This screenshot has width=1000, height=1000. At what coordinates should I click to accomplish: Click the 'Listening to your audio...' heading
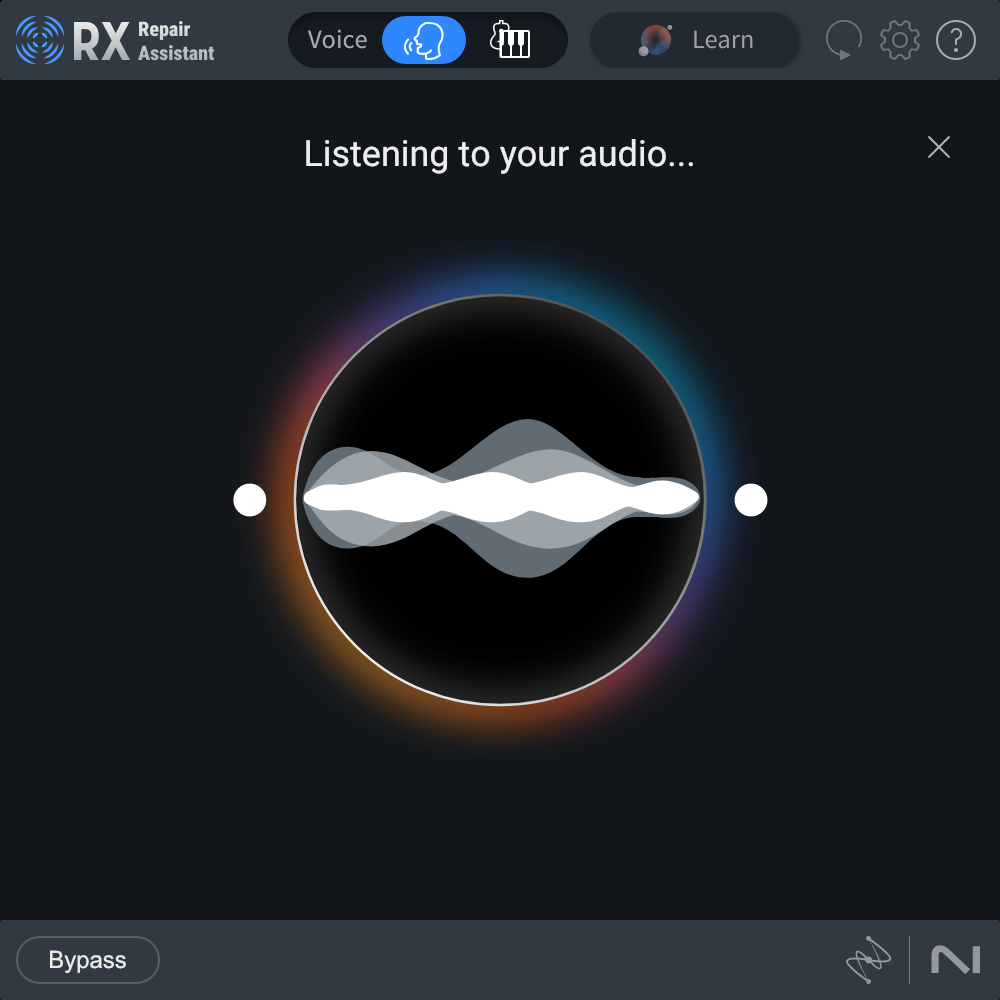pyautogui.click(x=500, y=155)
